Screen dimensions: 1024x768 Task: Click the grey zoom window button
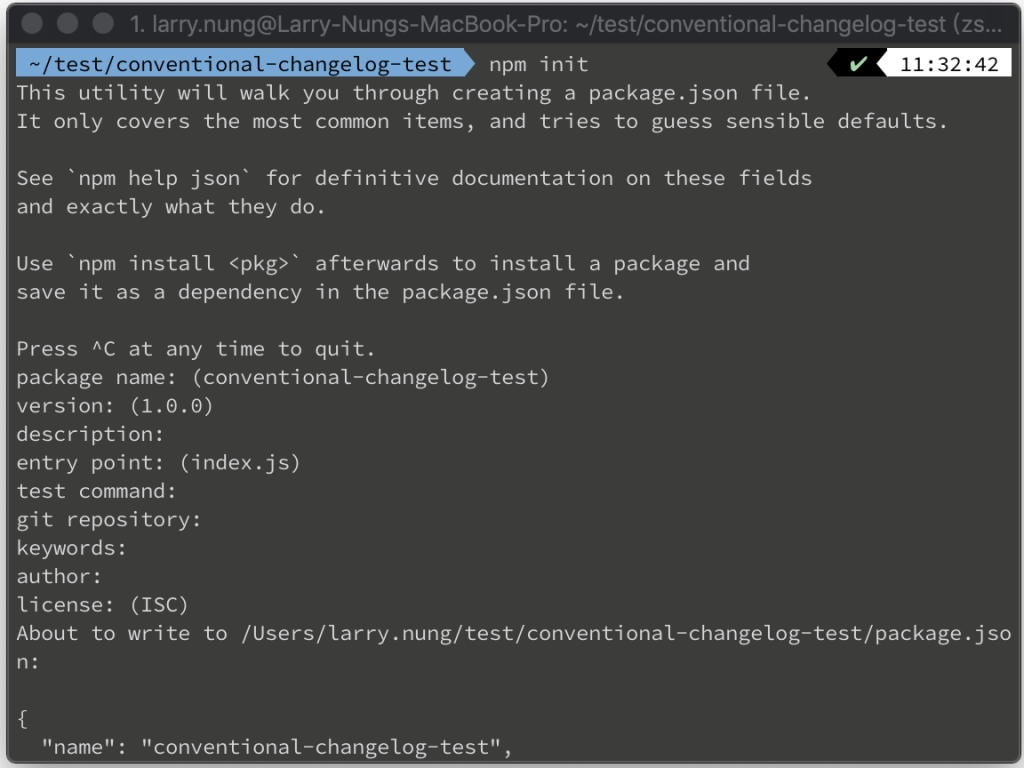103,24
